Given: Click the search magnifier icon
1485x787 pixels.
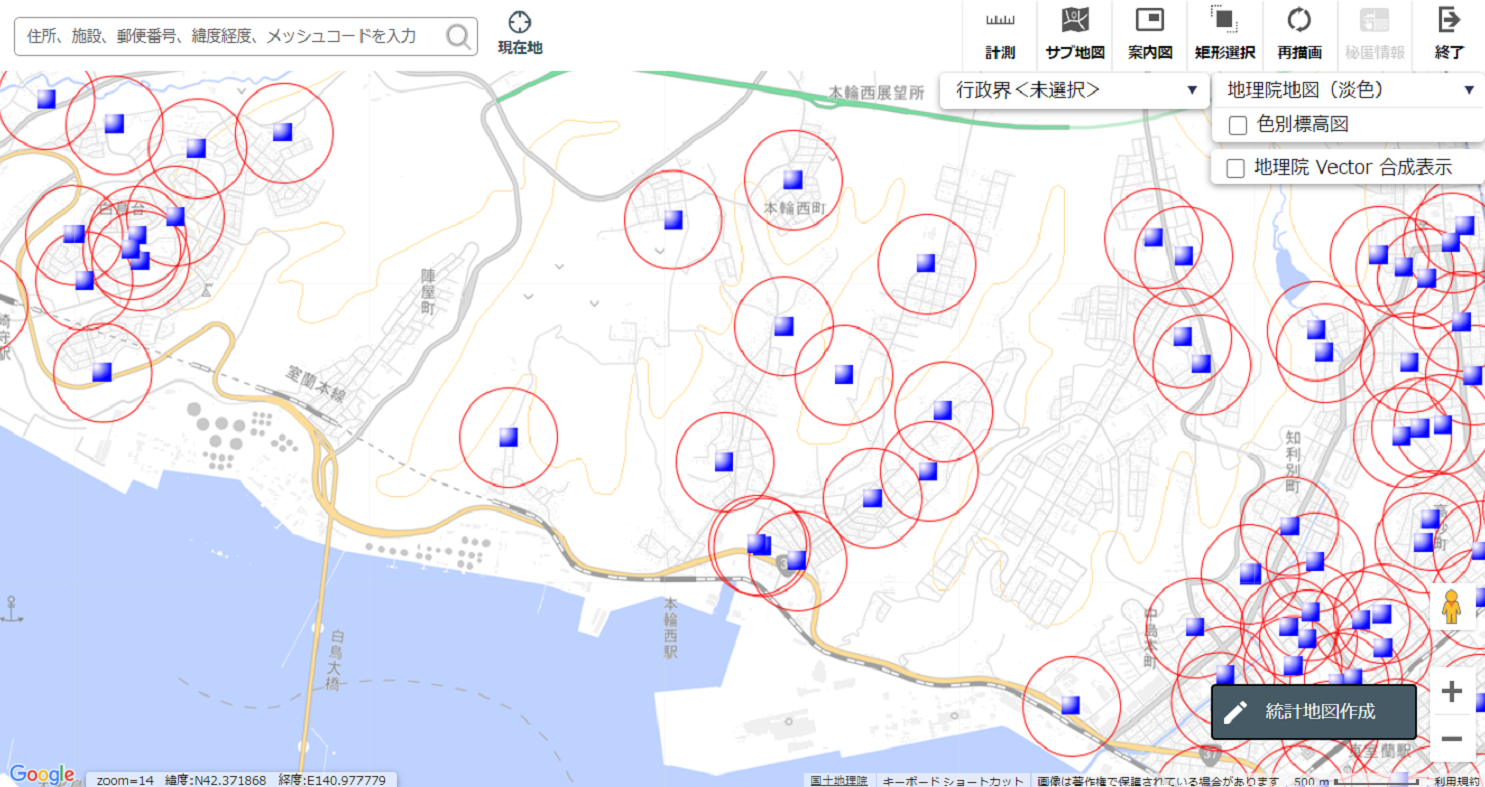Looking at the screenshot, I should (x=458, y=37).
